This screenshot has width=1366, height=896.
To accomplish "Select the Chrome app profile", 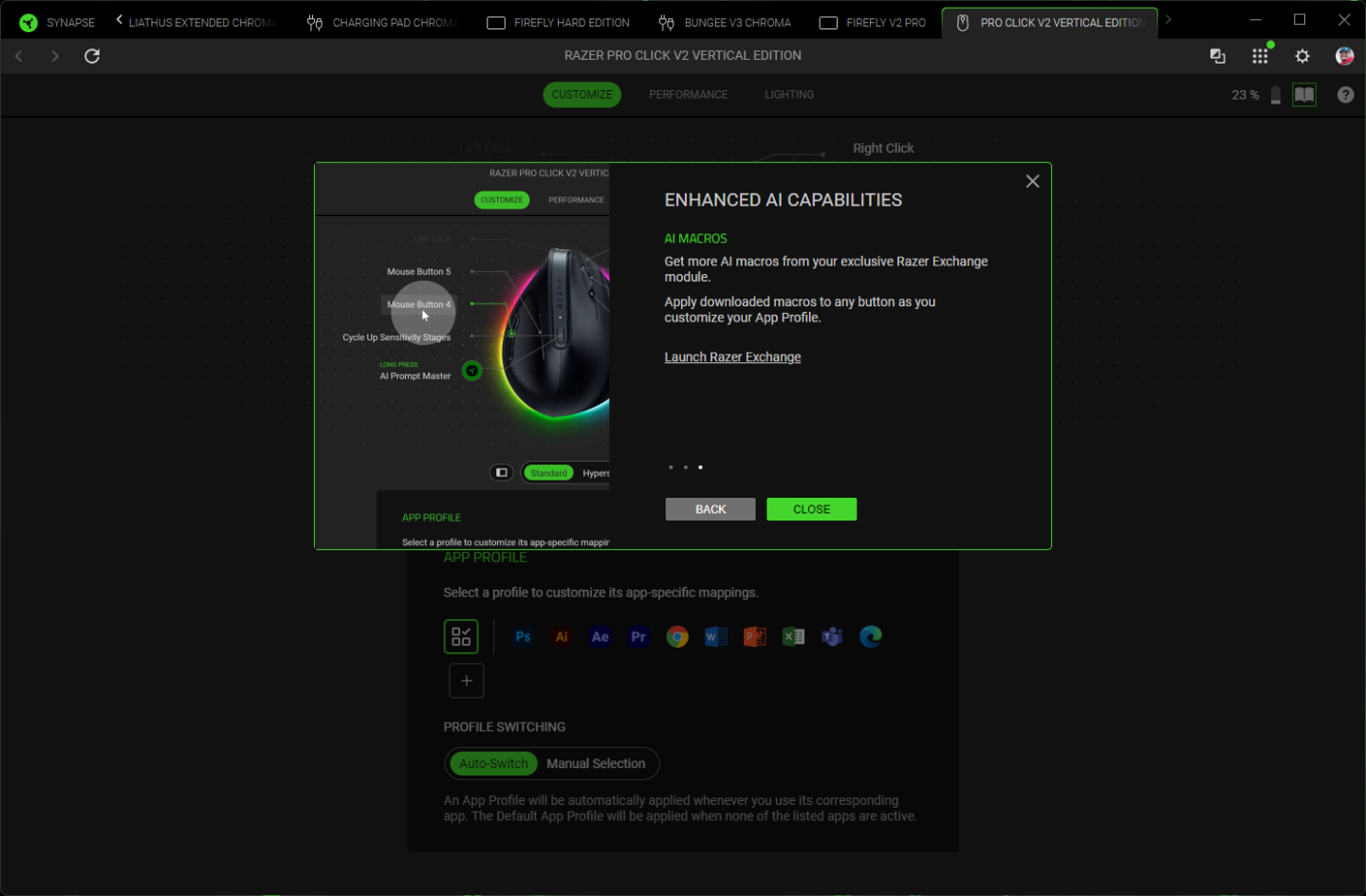I will coord(677,636).
